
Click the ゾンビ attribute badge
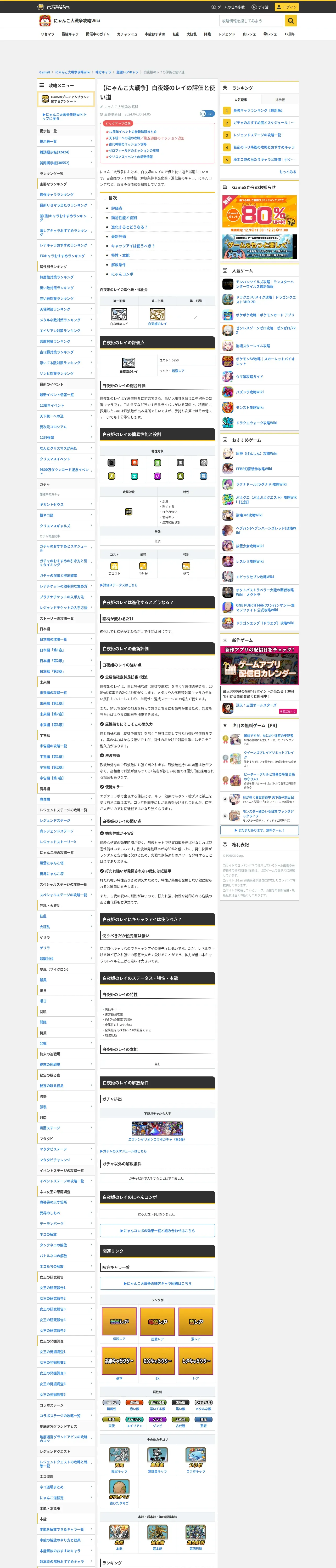click(157, 1420)
